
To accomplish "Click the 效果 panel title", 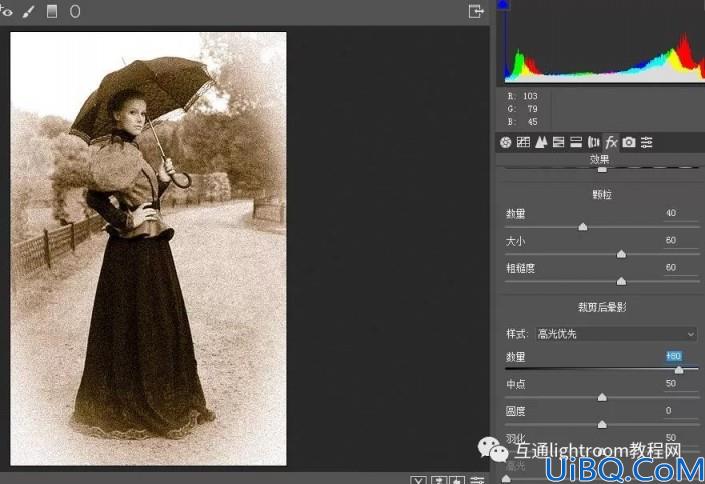I will pyautogui.click(x=600, y=159).
